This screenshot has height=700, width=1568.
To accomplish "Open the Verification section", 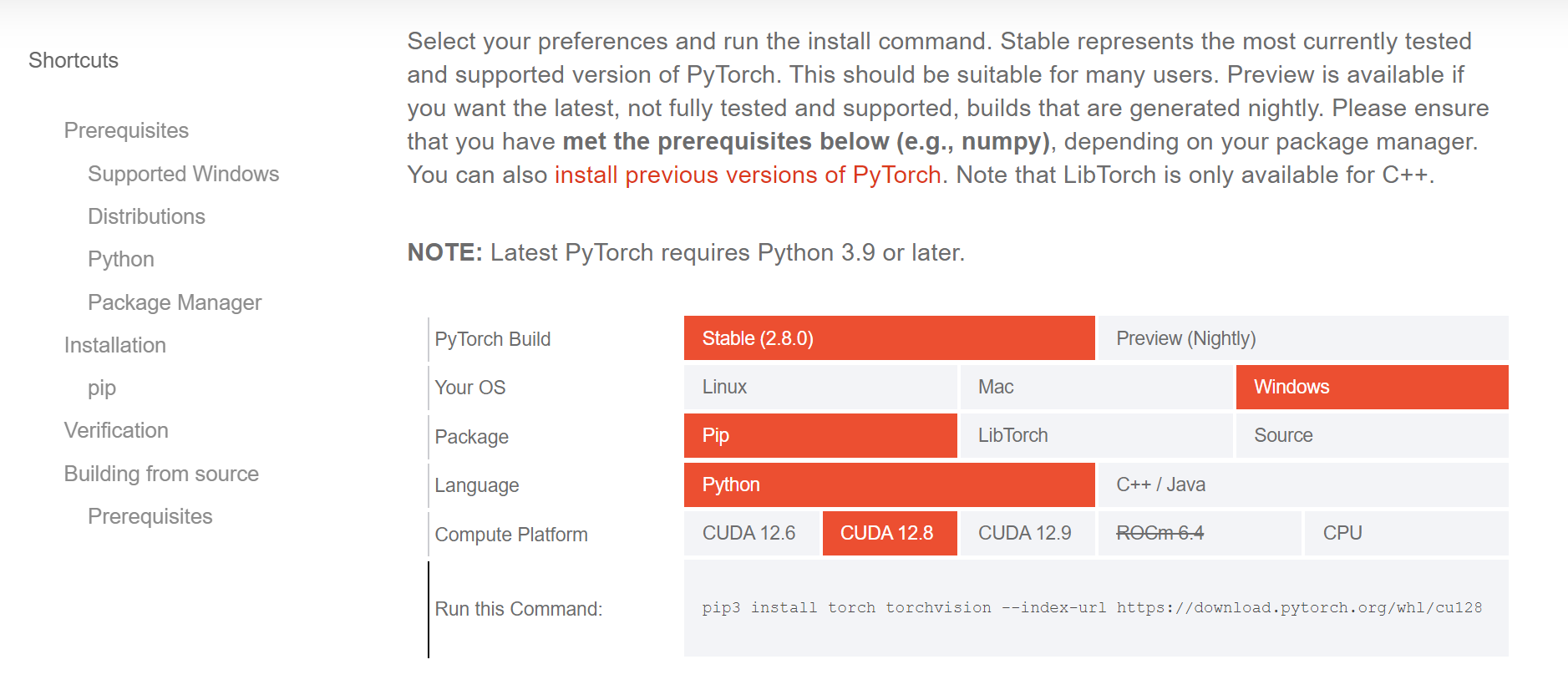I will click(116, 430).
